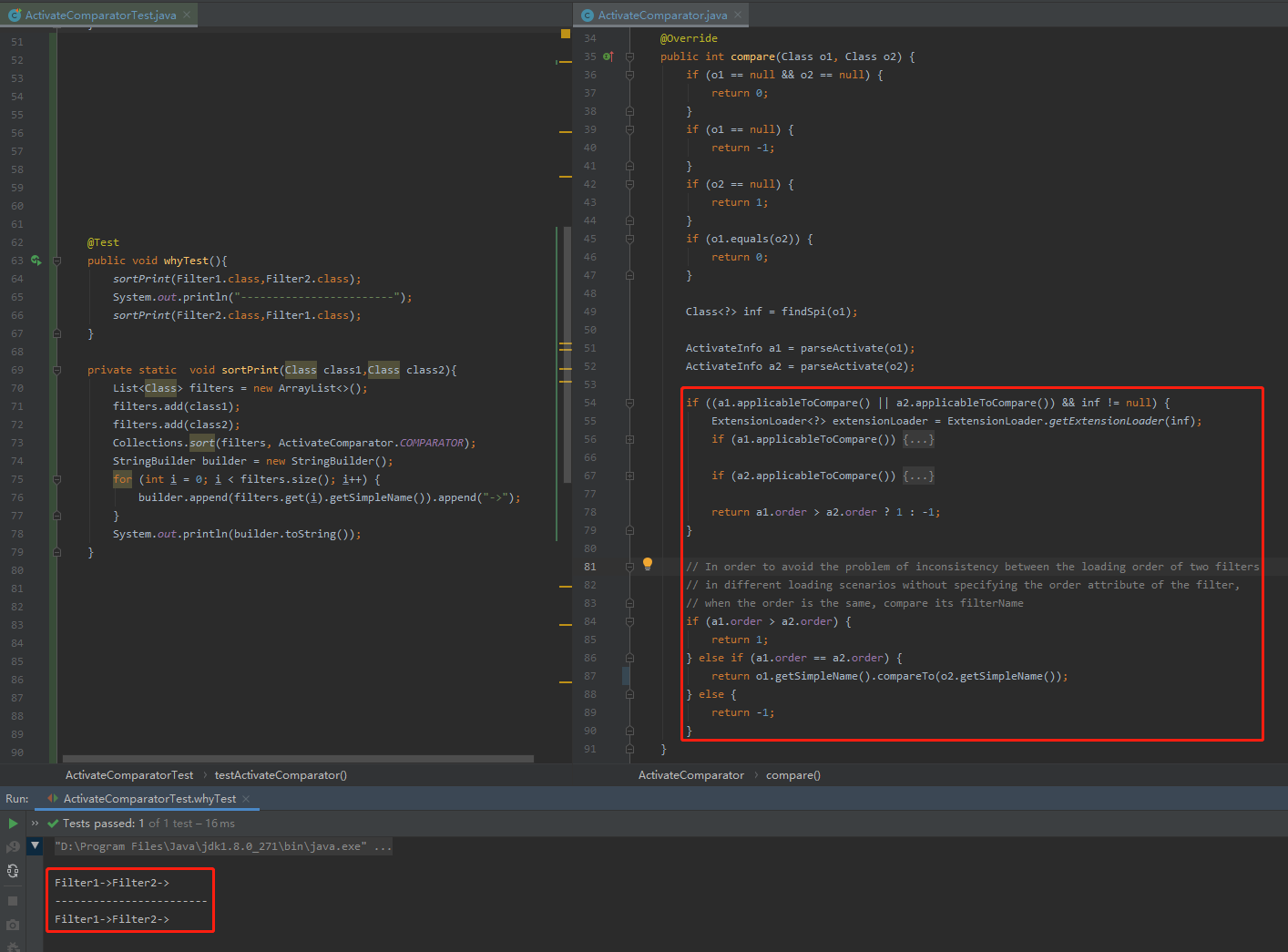Click the green Rerun test play icon

[13, 824]
